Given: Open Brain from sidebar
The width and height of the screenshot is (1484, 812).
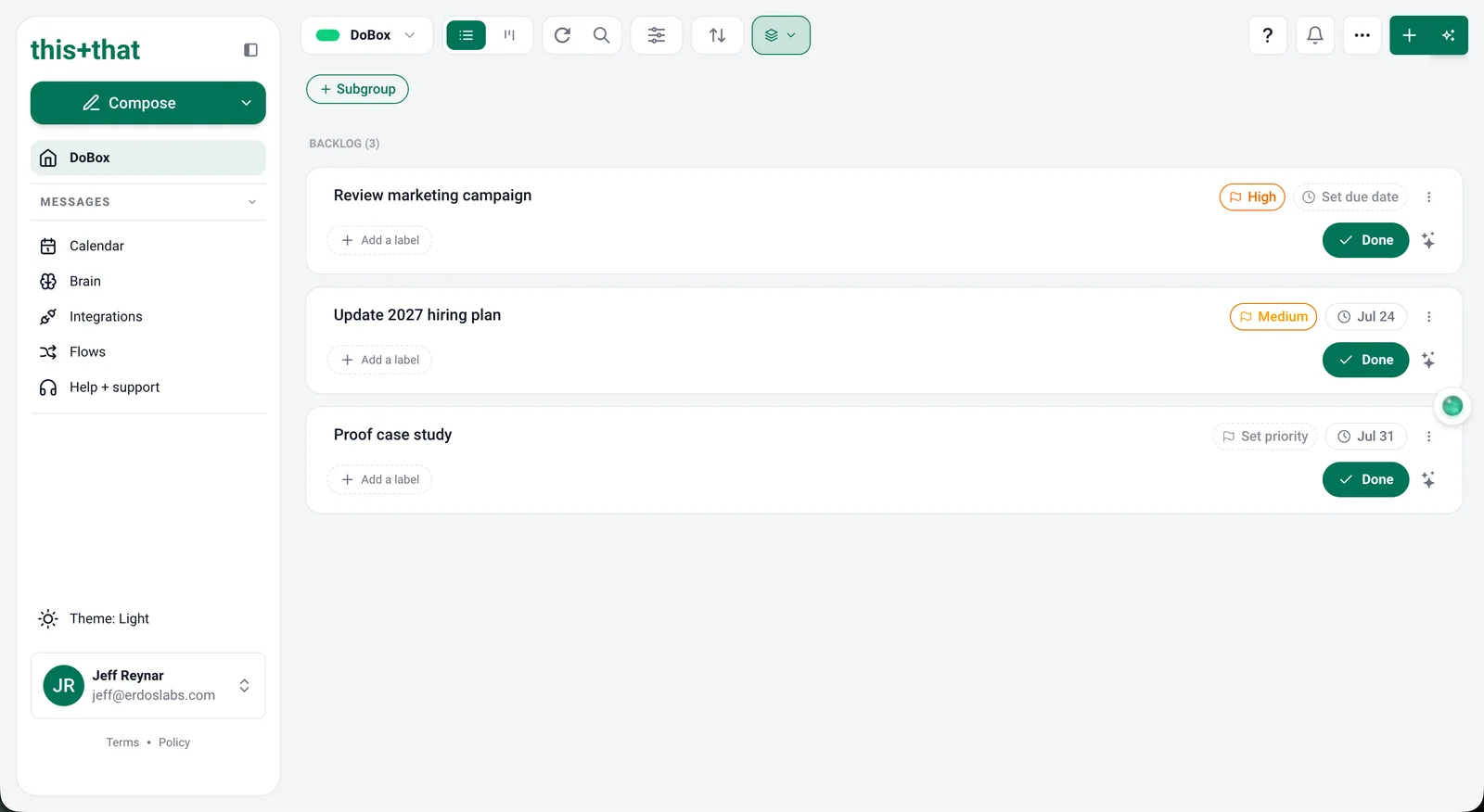Looking at the screenshot, I should click(x=148, y=281).
